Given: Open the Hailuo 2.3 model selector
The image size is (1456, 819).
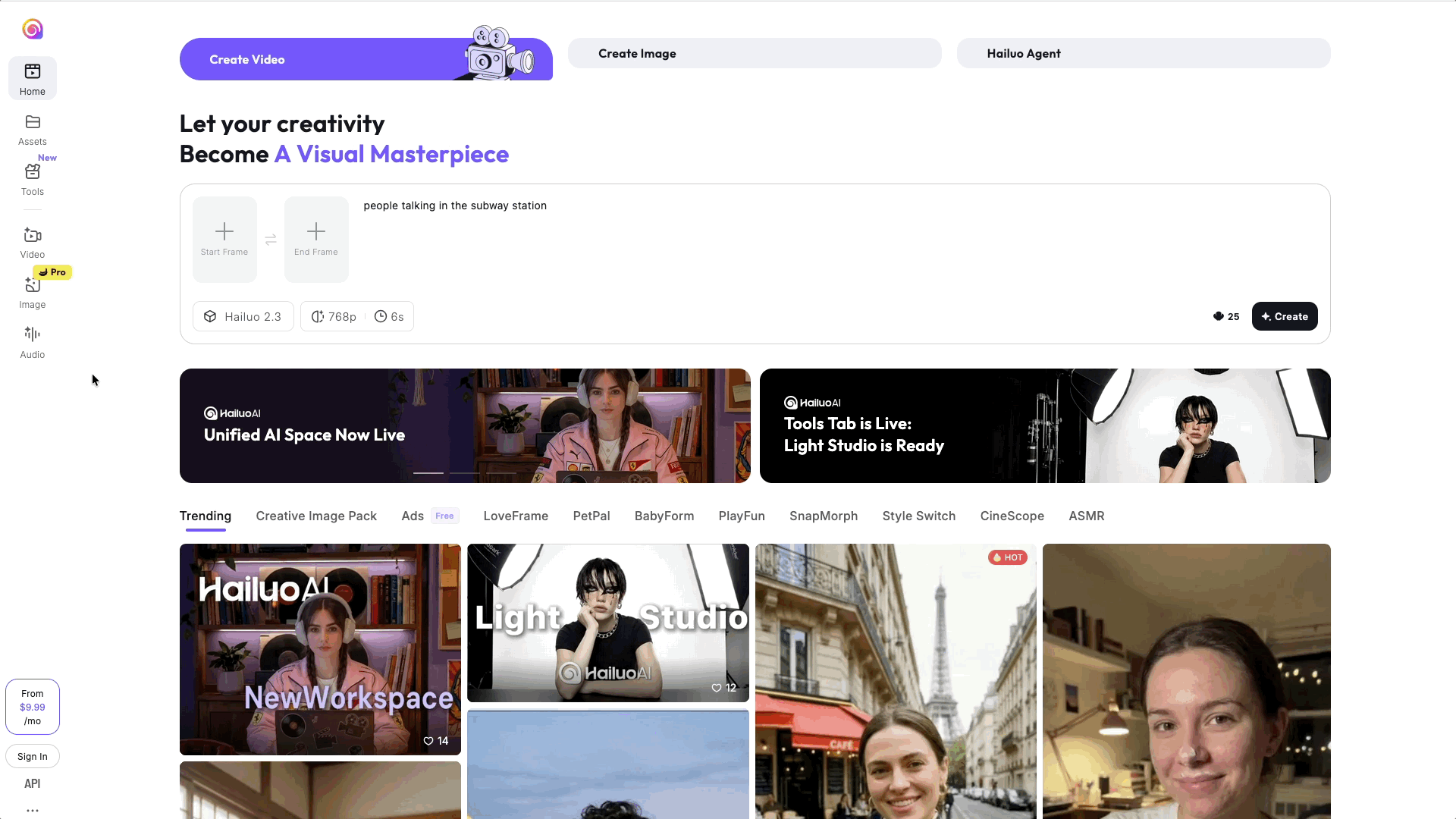Looking at the screenshot, I should pos(243,316).
